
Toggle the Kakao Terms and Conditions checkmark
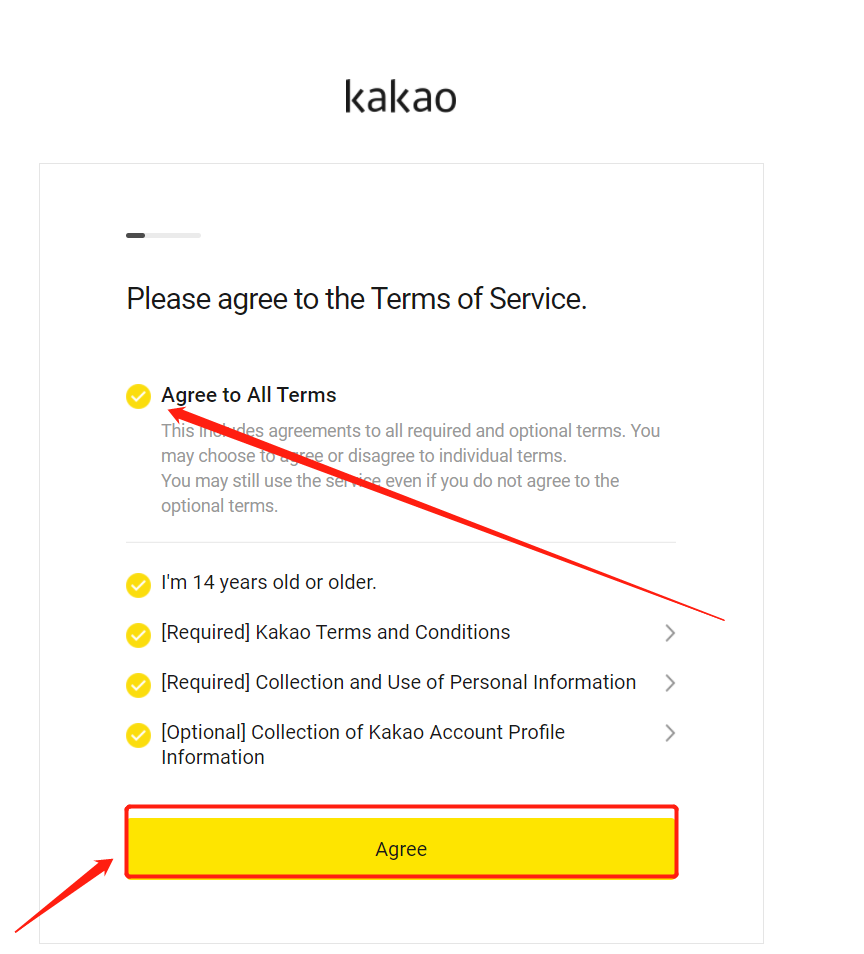coord(138,635)
